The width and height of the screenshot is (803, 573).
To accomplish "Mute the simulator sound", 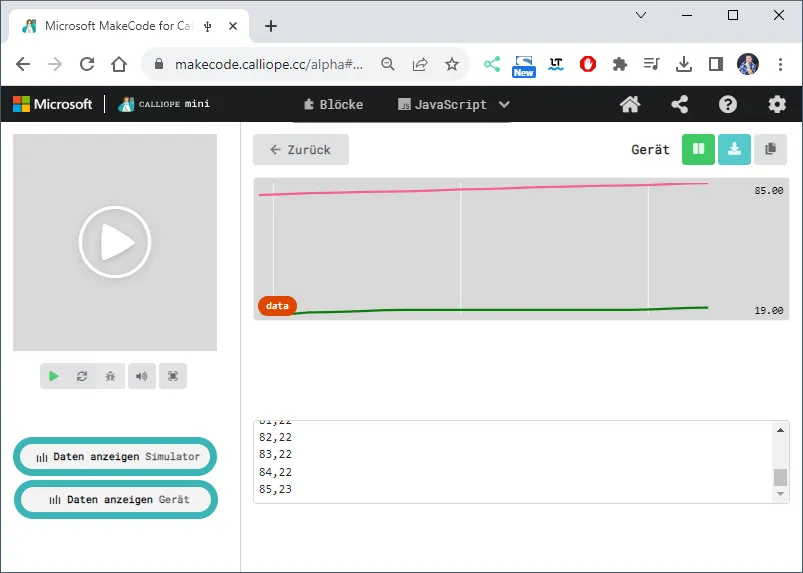I will (141, 376).
